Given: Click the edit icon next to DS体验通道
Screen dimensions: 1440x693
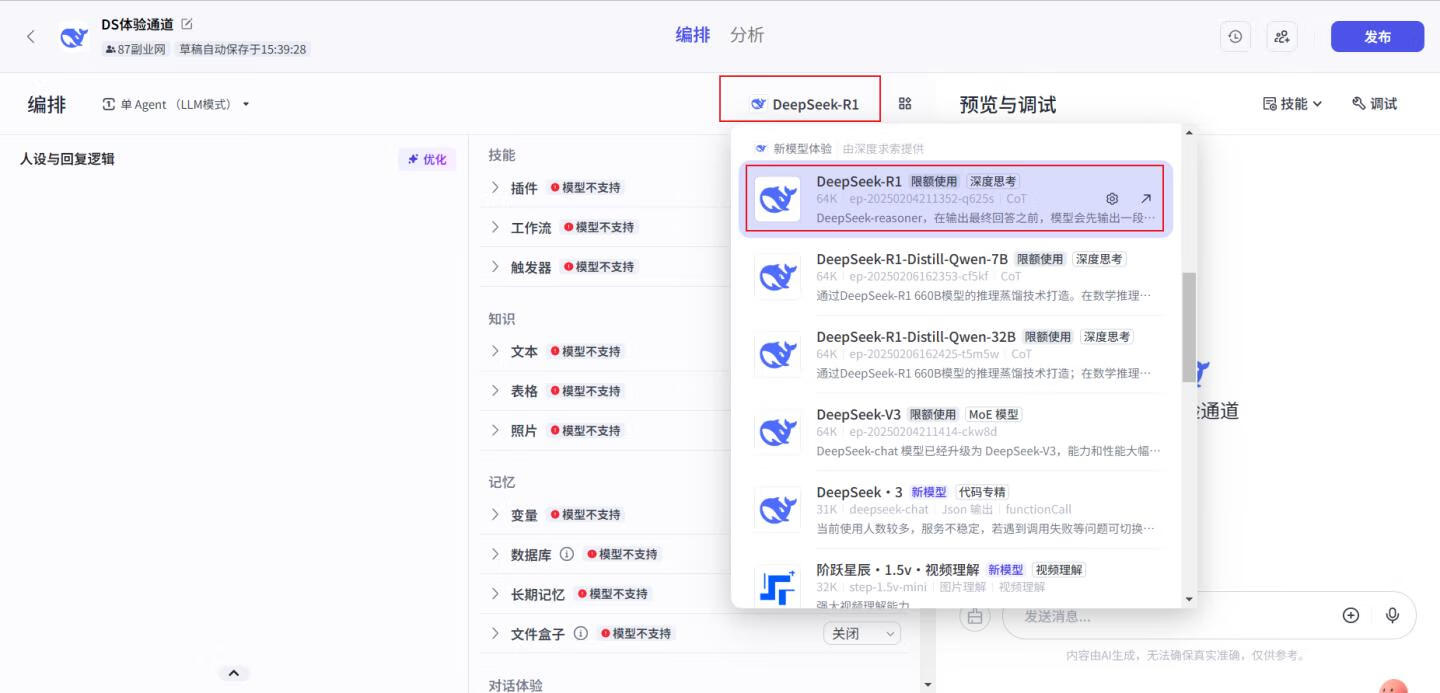Looking at the screenshot, I should tap(184, 23).
